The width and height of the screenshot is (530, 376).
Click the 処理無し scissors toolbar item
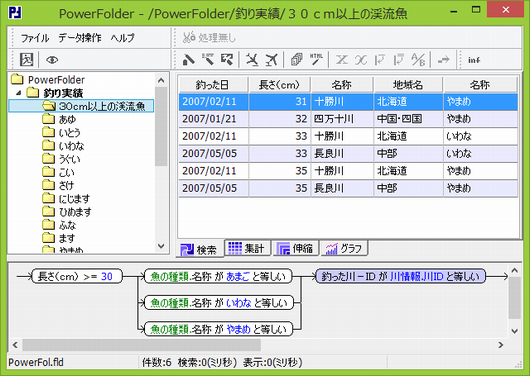point(209,38)
